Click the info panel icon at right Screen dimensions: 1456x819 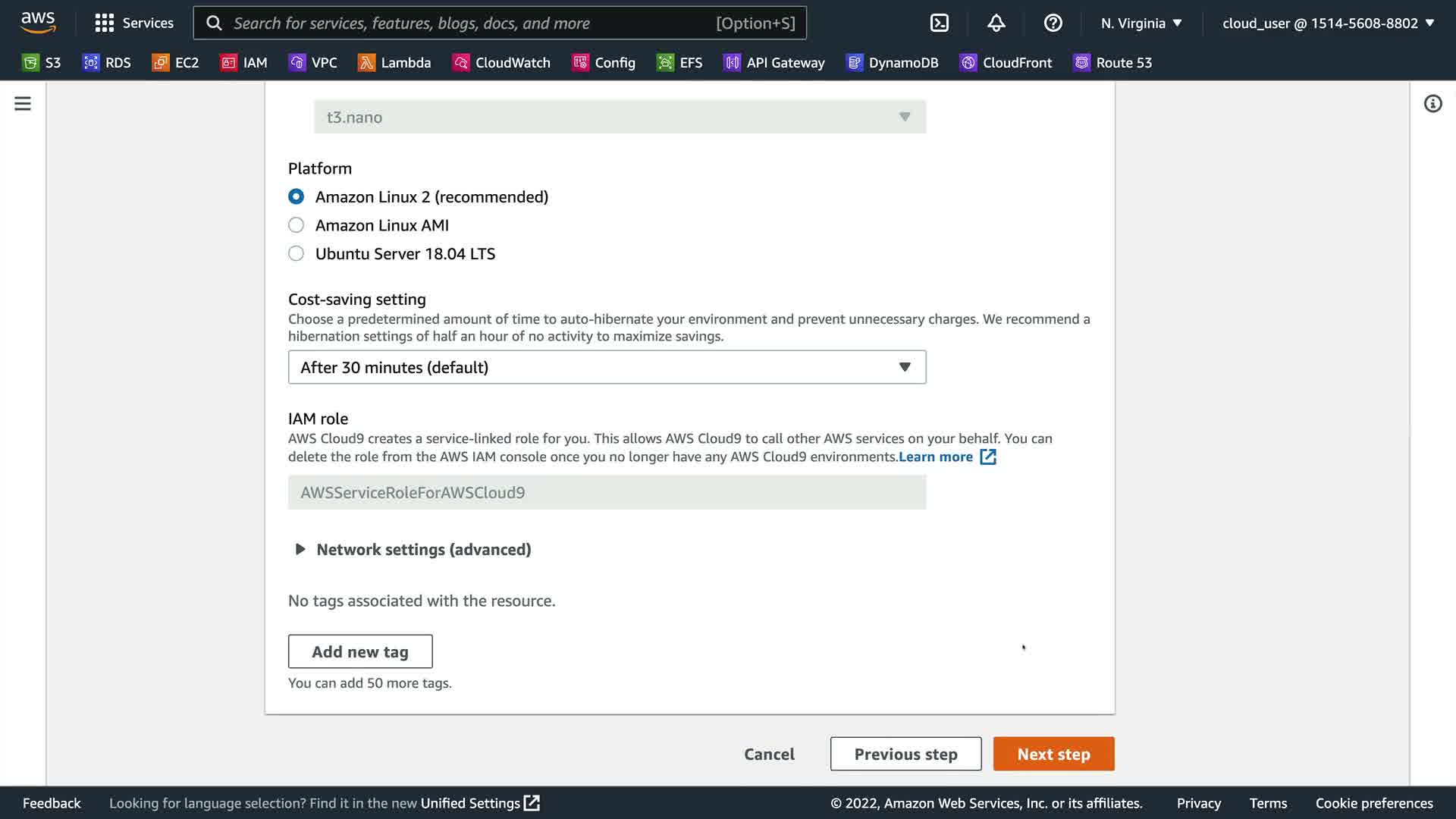tap(1432, 104)
